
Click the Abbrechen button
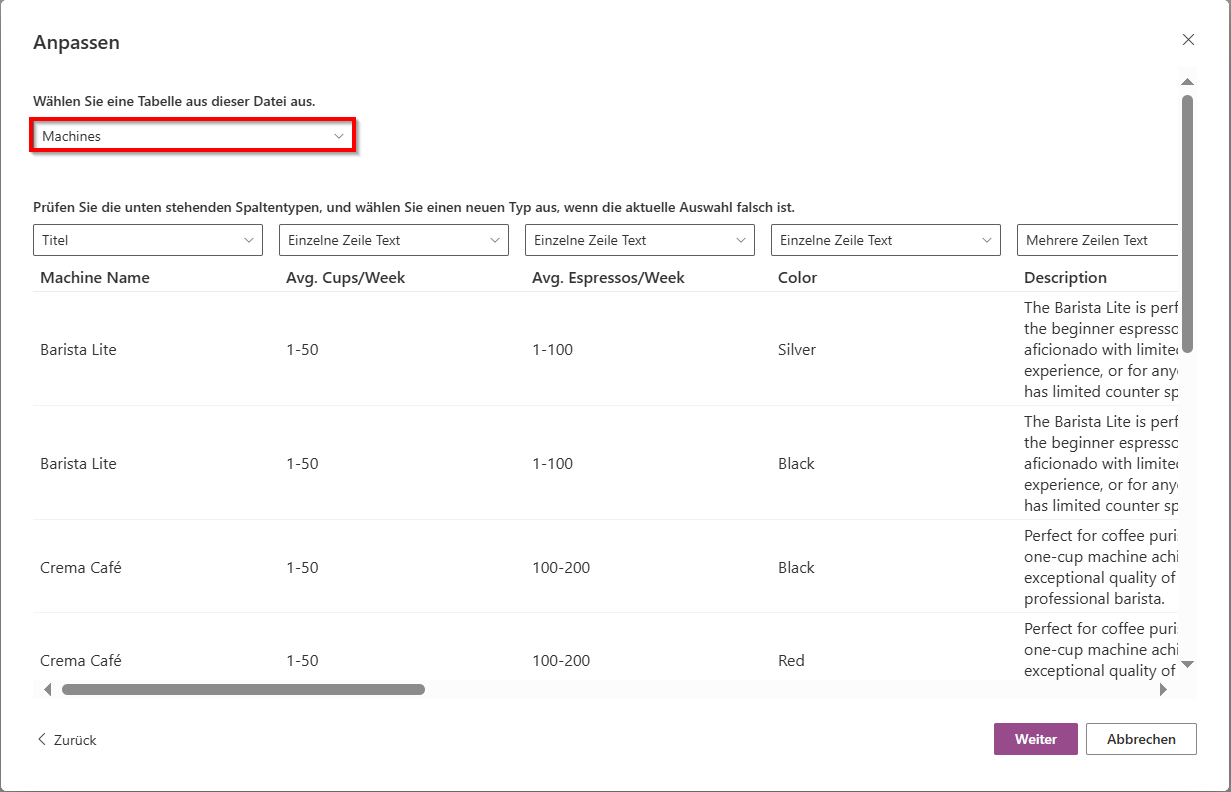pyautogui.click(x=1141, y=739)
